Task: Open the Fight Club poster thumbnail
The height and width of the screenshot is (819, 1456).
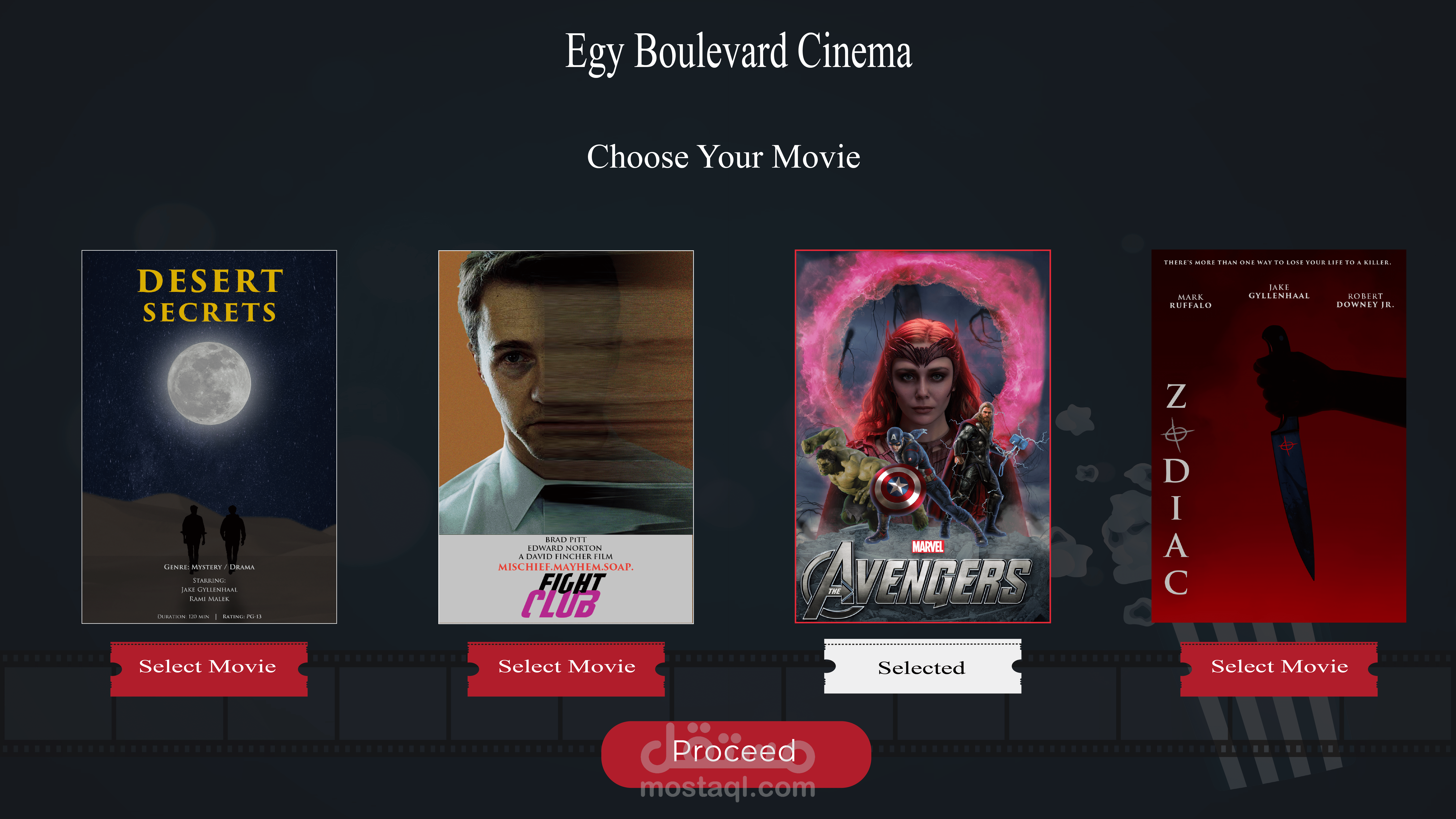Action: 566,437
